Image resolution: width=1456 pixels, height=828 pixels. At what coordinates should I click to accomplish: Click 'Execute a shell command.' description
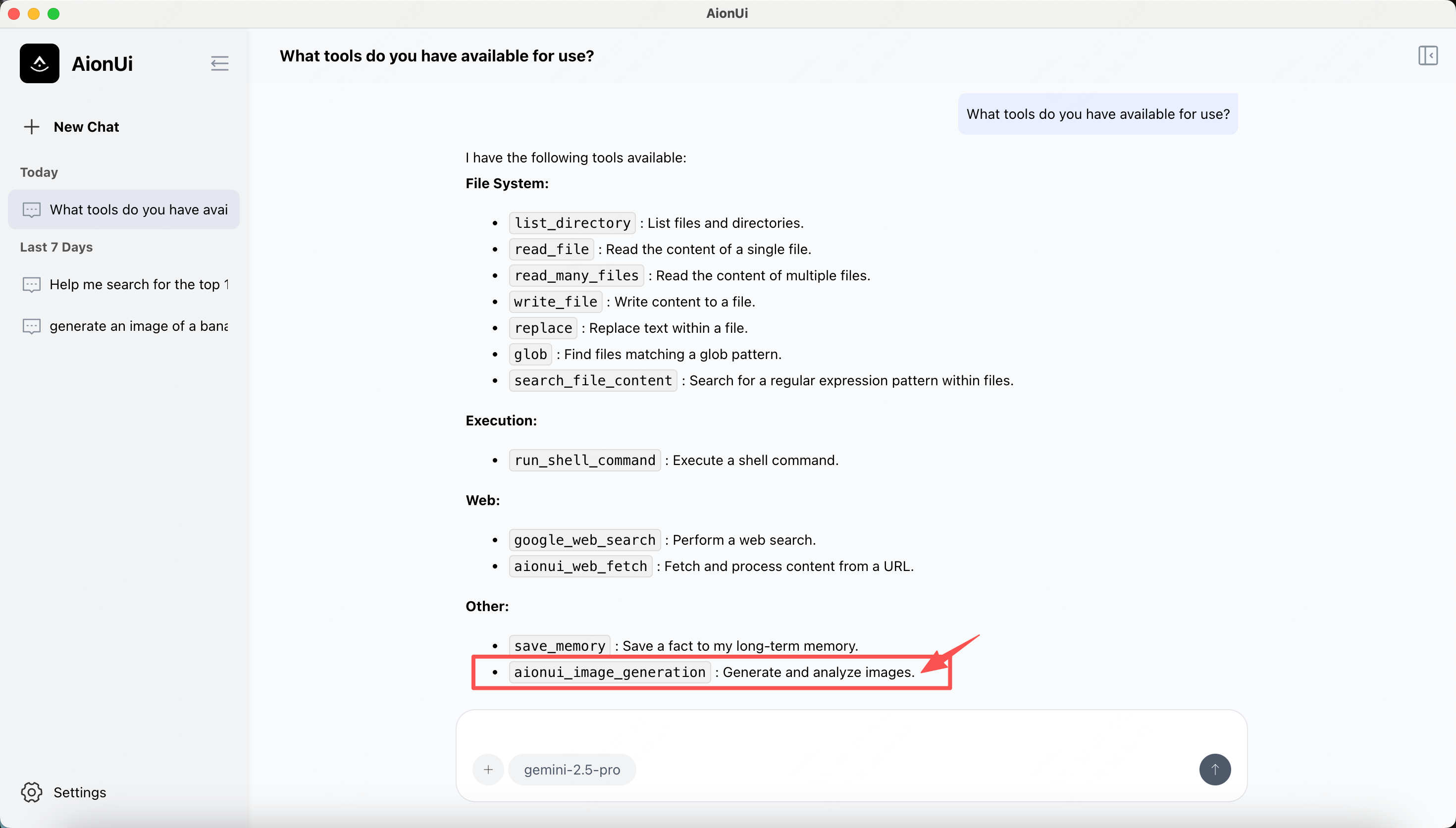point(756,460)
